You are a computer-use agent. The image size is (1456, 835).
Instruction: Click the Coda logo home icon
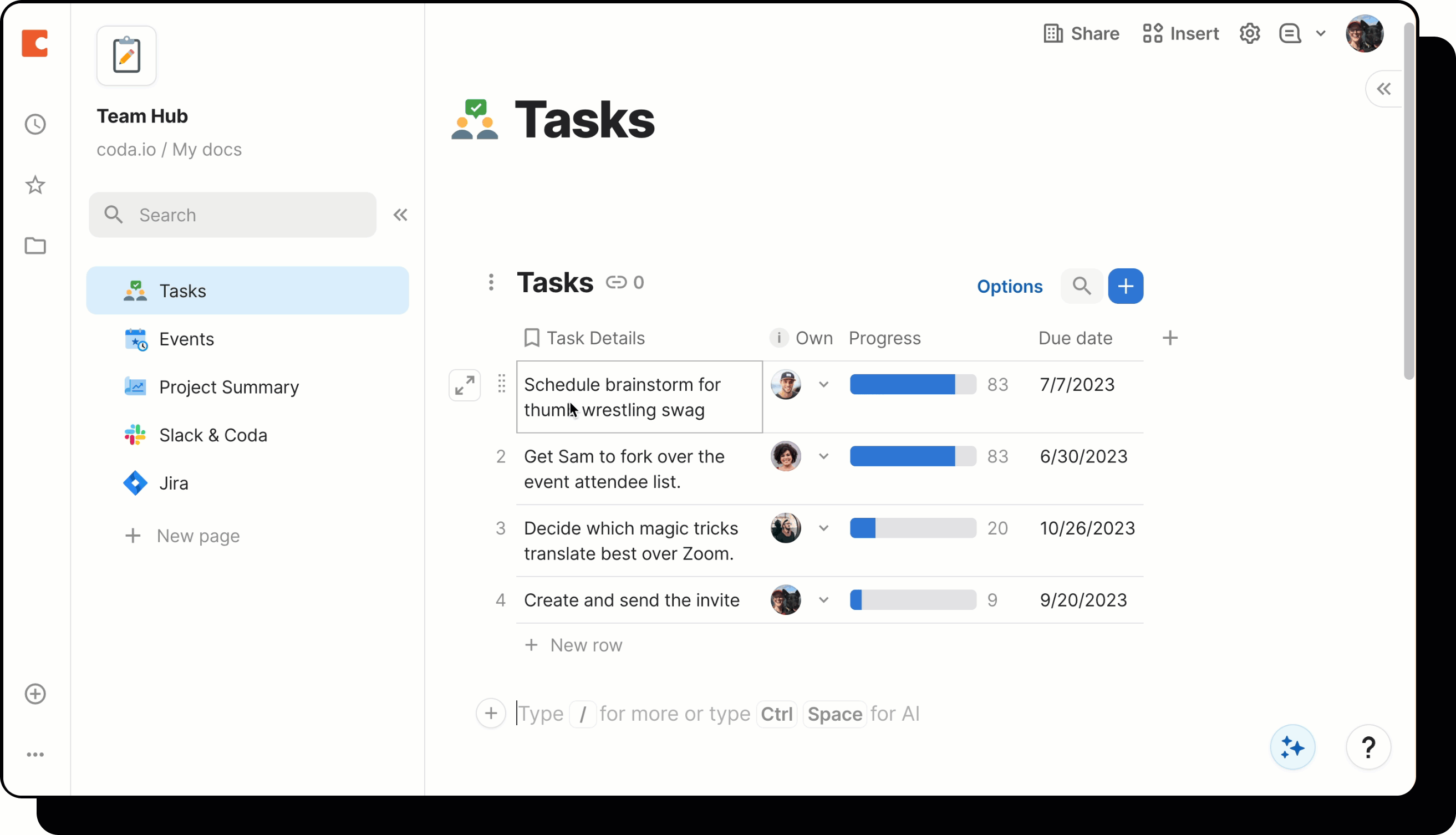(x=34, y=44)
